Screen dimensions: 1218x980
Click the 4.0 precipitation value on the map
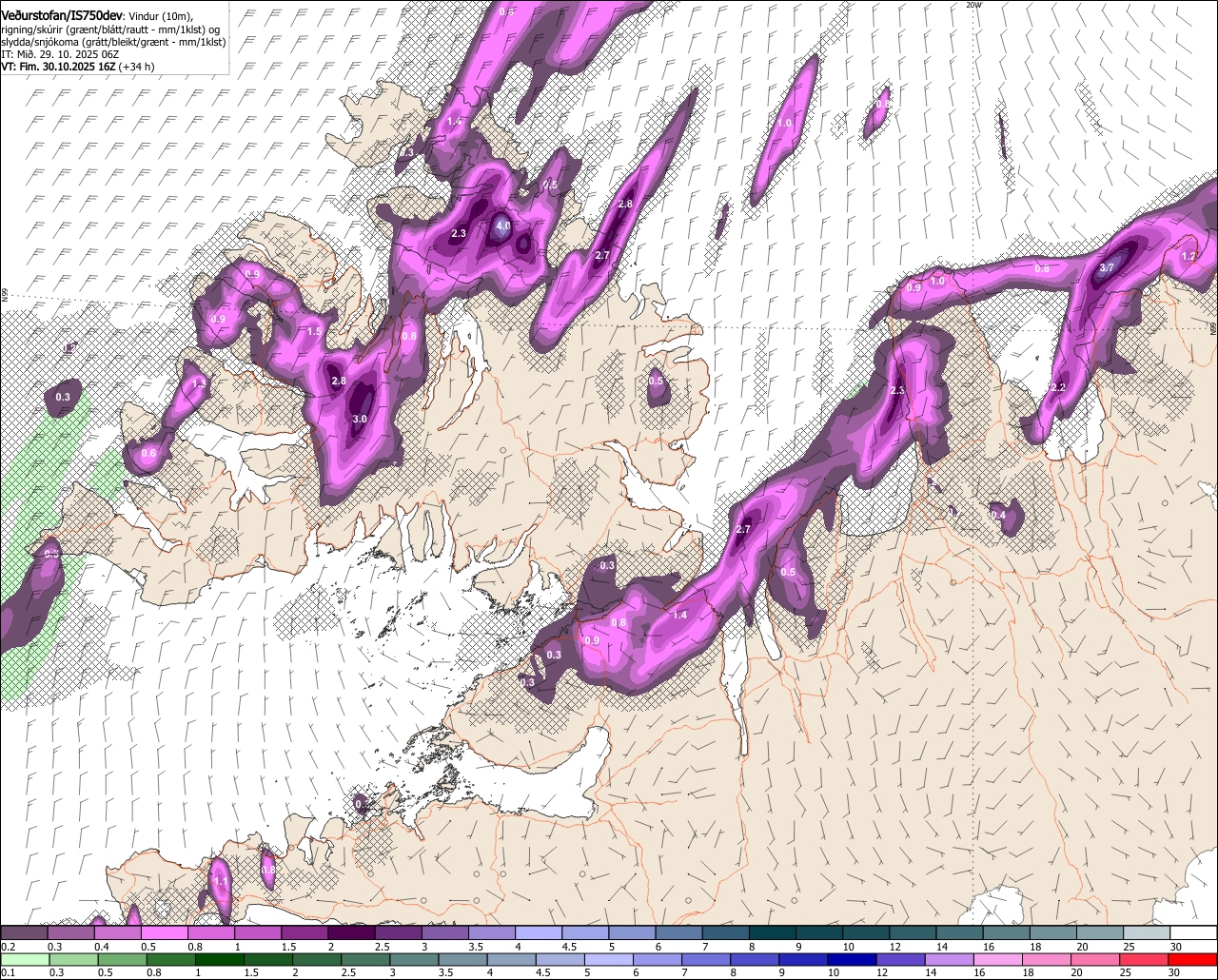(503, 225)
